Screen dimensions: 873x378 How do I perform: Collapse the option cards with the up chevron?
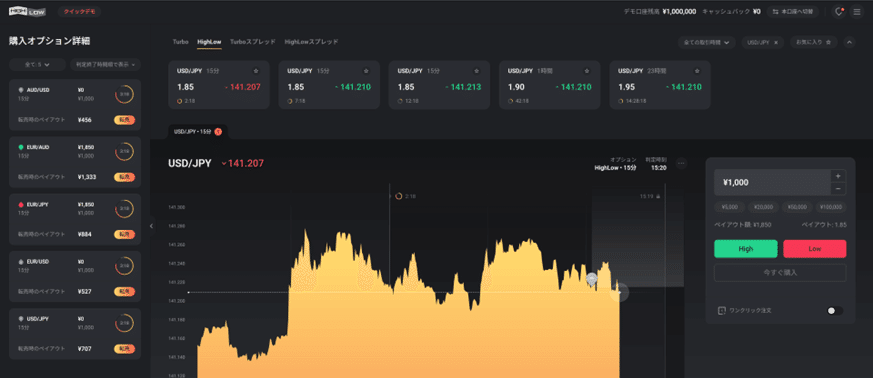[x=849, y=42]
